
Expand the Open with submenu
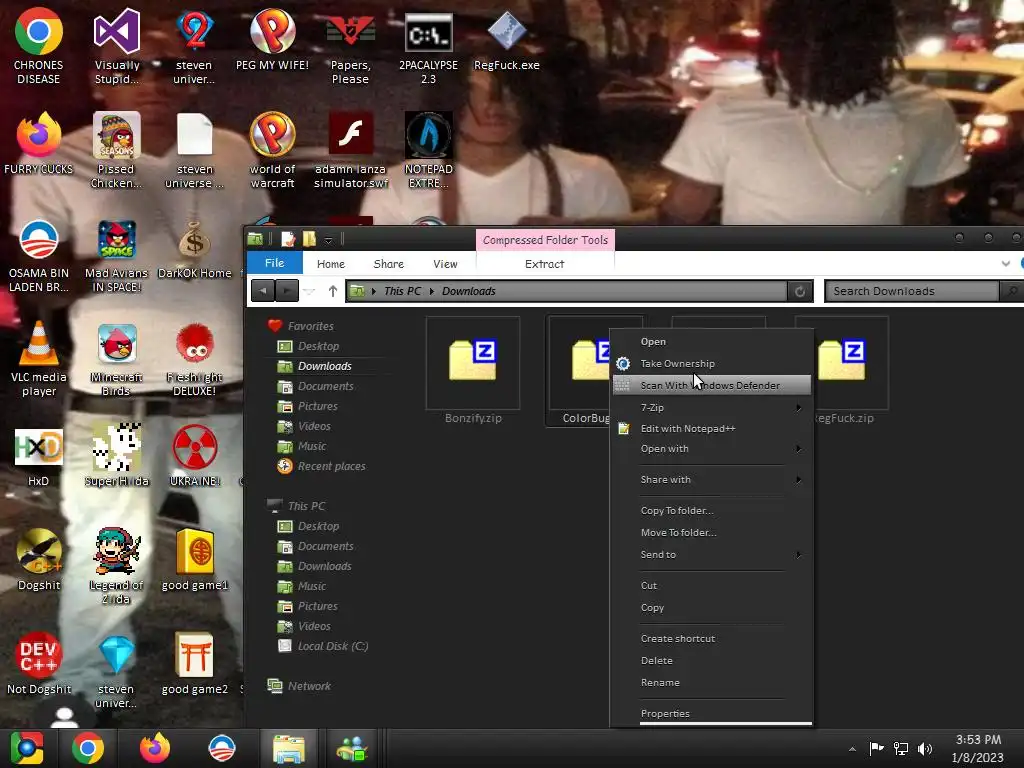[x=712, y=449]
